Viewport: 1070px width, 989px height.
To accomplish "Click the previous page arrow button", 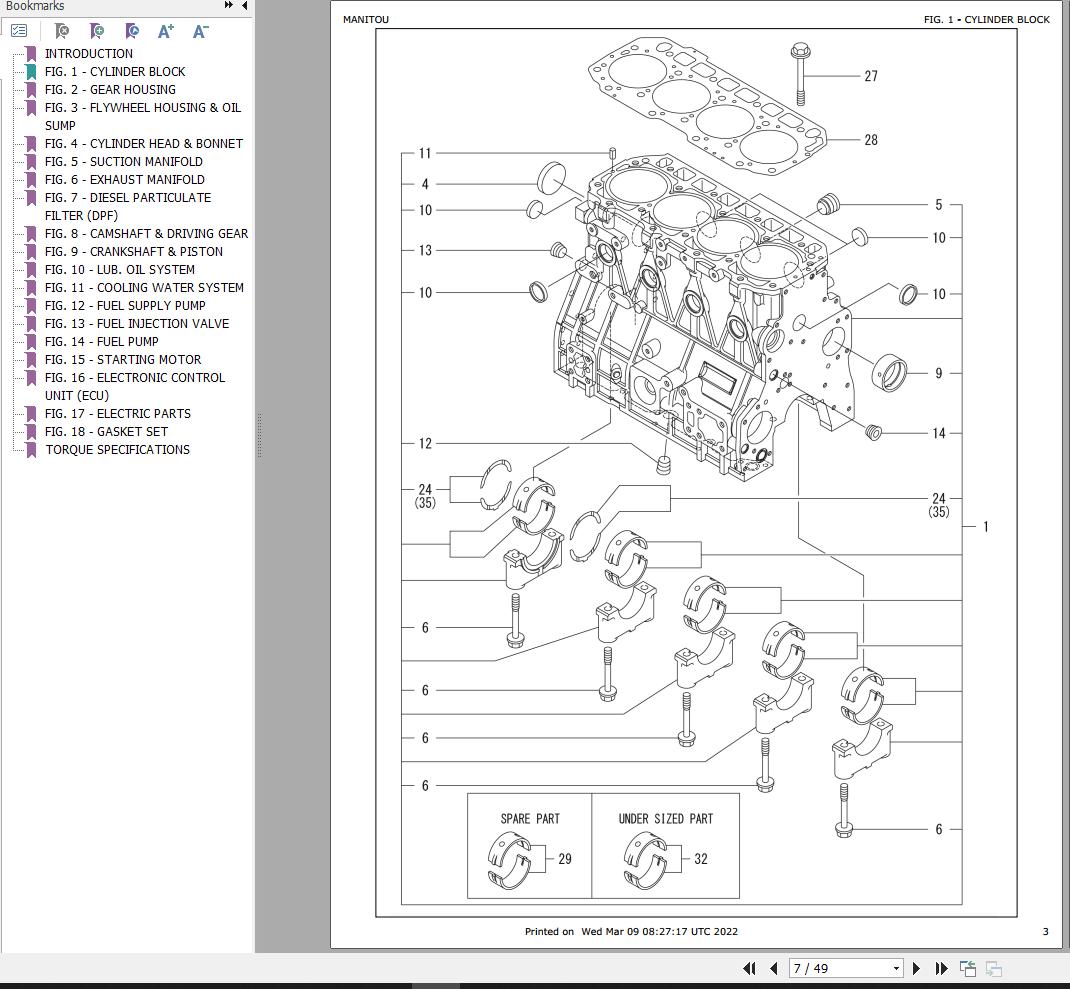I will (x=774, y=968).
